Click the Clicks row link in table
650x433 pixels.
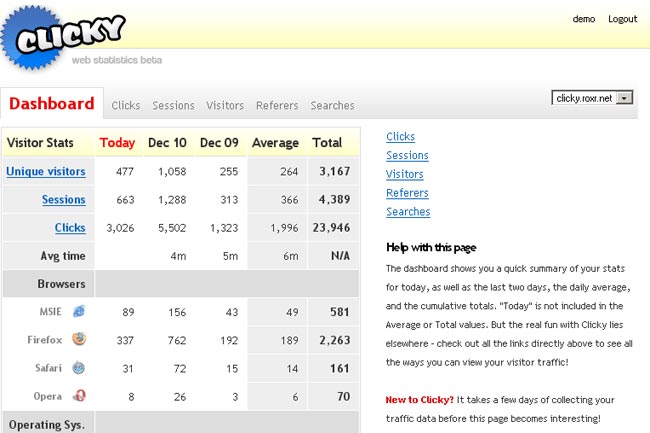tap(70, 228)
